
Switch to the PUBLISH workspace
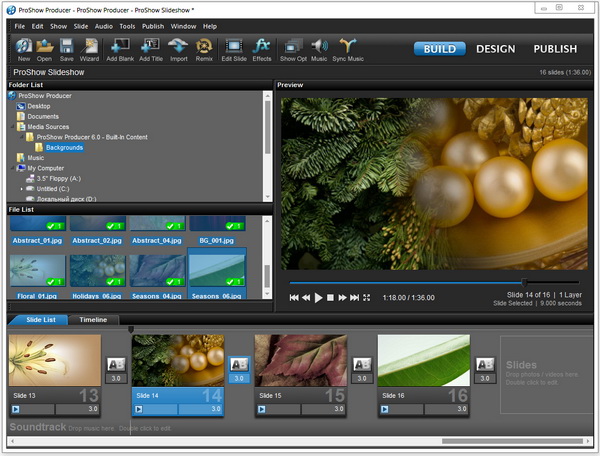coord(555,49)
